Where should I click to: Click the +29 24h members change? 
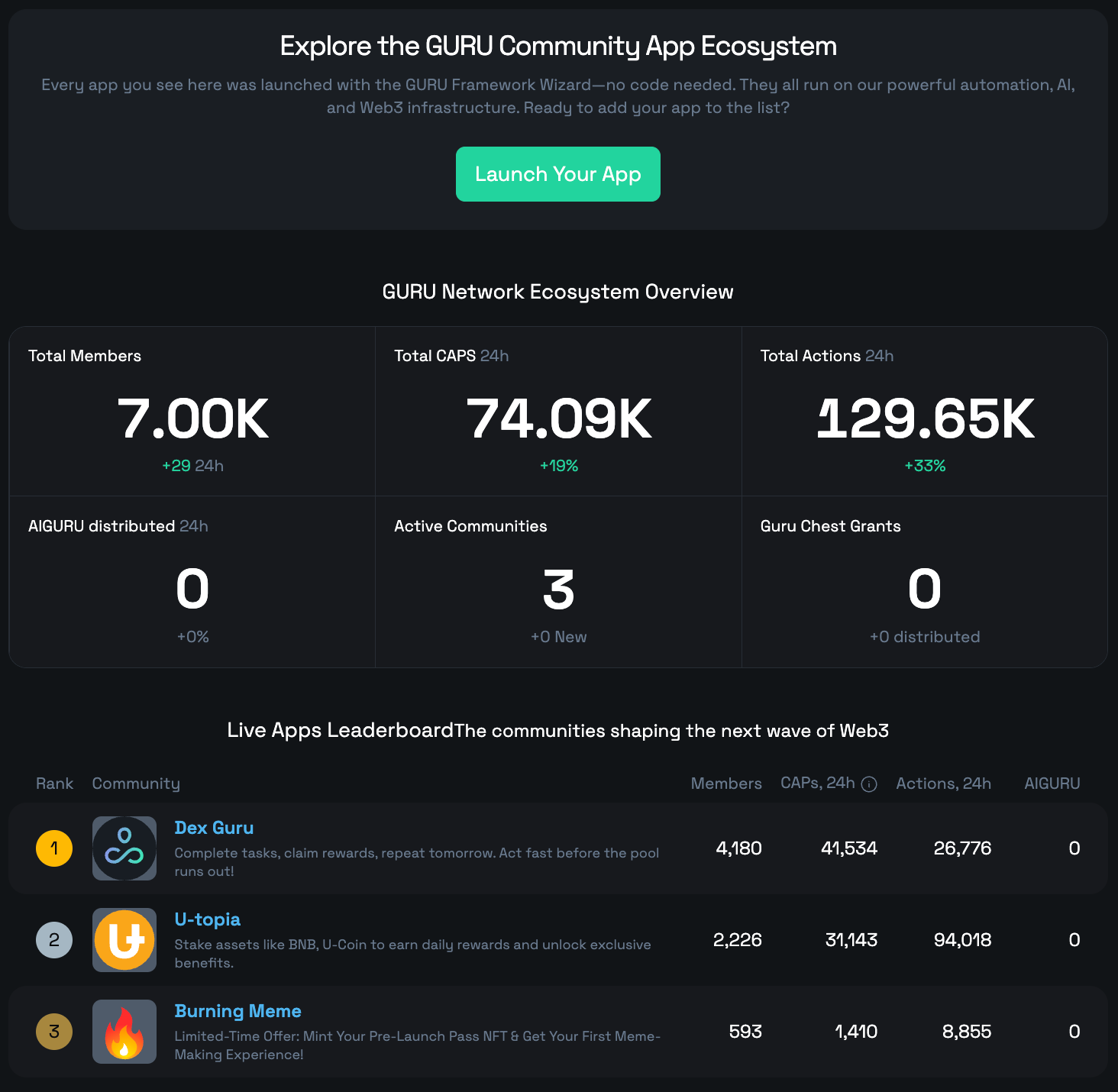click(x=192, y=466)
